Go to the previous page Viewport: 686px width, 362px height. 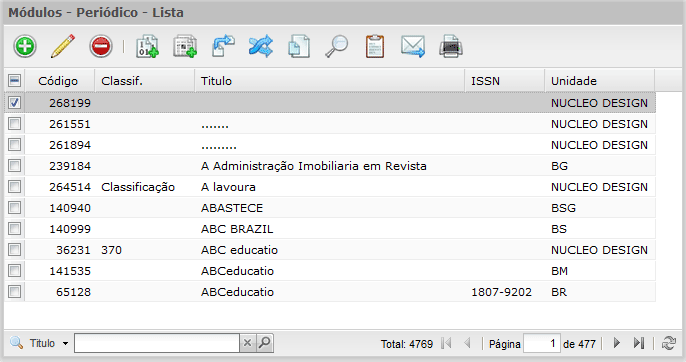(x=467, y=343)
